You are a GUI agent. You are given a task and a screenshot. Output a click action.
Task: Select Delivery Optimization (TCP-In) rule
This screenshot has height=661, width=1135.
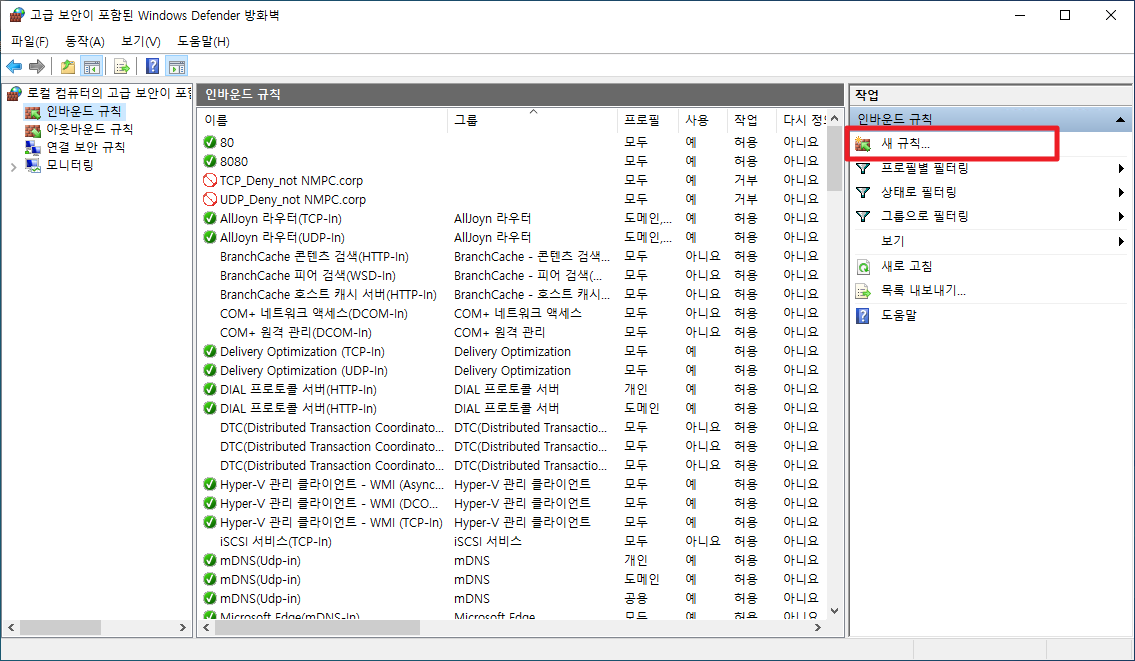point(302,351)
